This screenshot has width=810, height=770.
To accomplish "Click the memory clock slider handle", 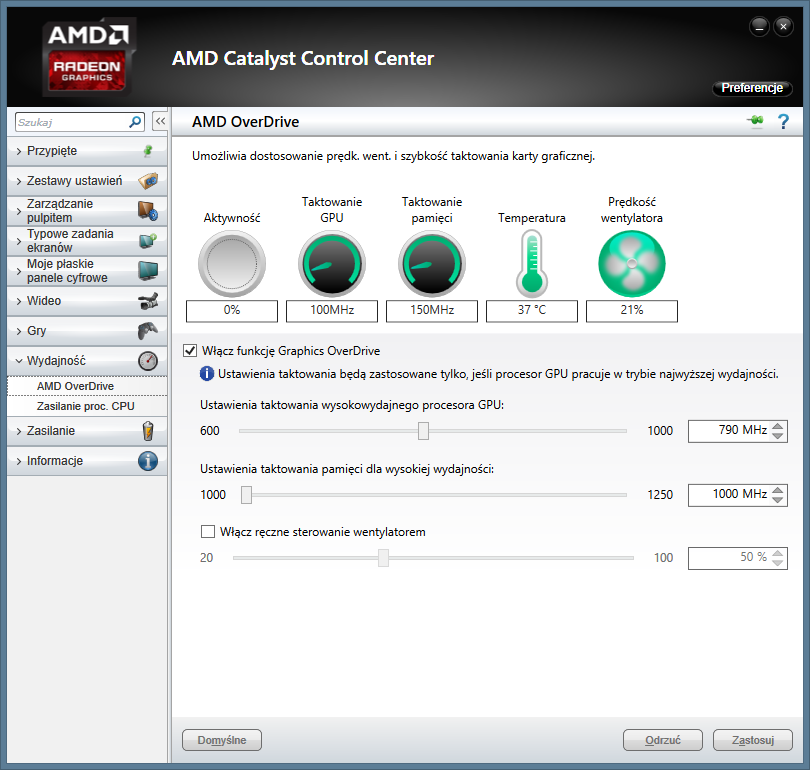I will pyautogui.click(x=246, y=495).
